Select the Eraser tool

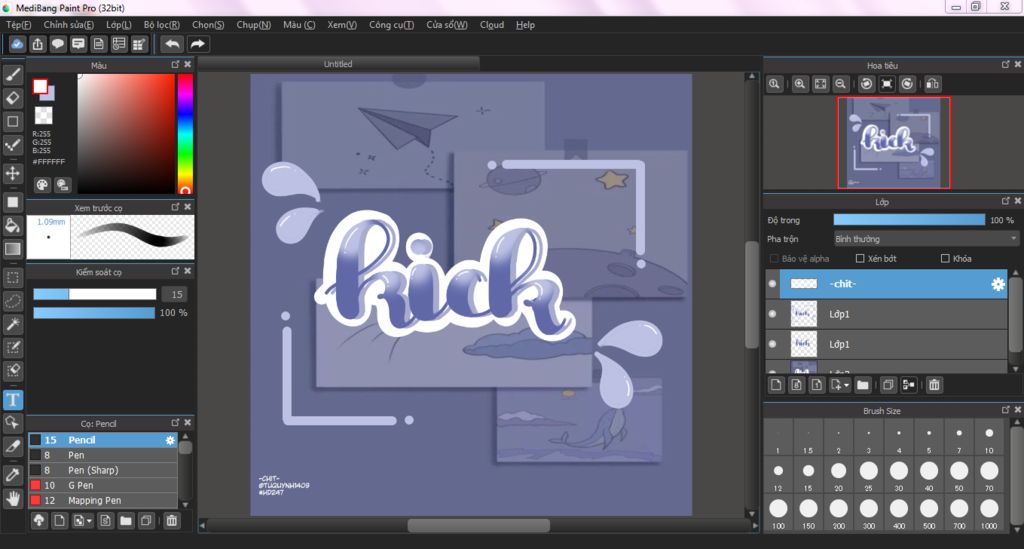tap(13, 98)
